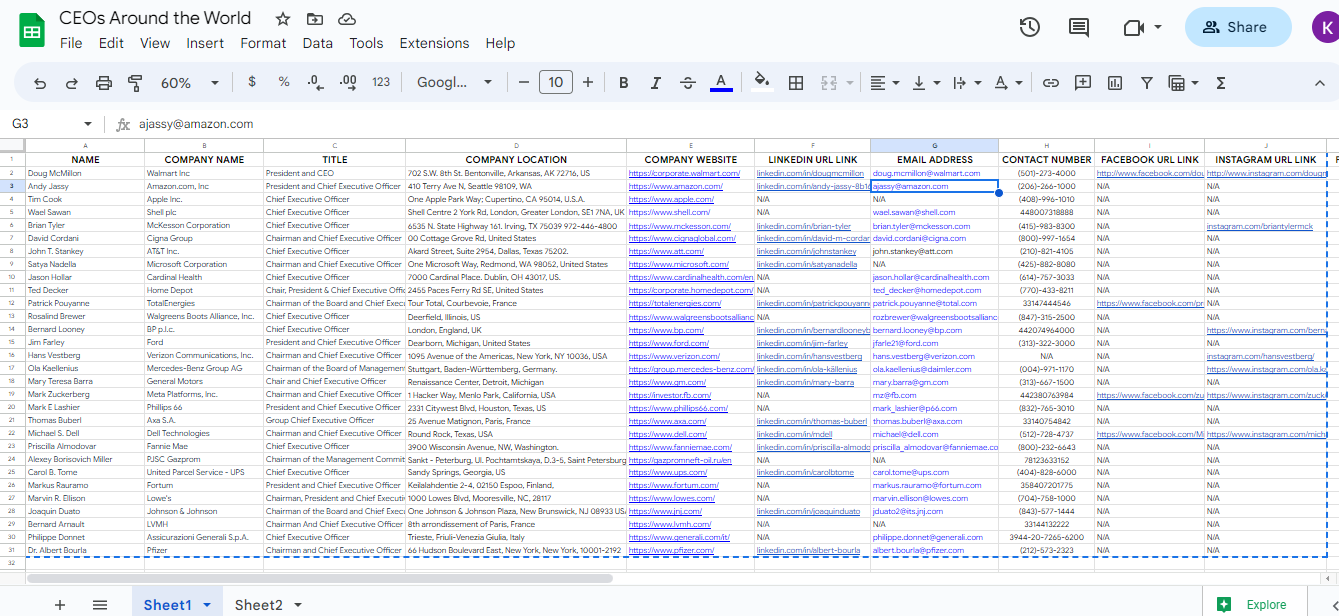This screenshot has width=1339, height=616.
Task: Click the Share button
Action: pyautogui.click(x=1236, y=27)
